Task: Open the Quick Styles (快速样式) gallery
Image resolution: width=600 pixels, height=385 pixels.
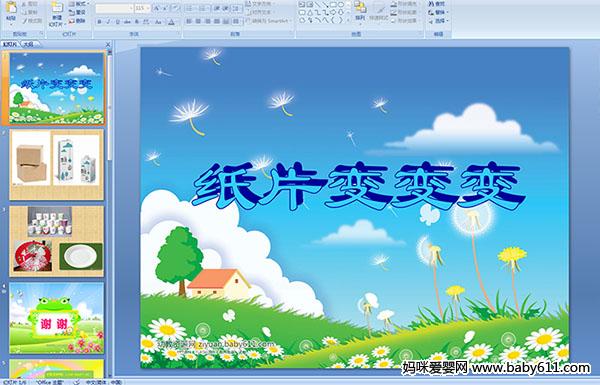Action: click(379, 12)
